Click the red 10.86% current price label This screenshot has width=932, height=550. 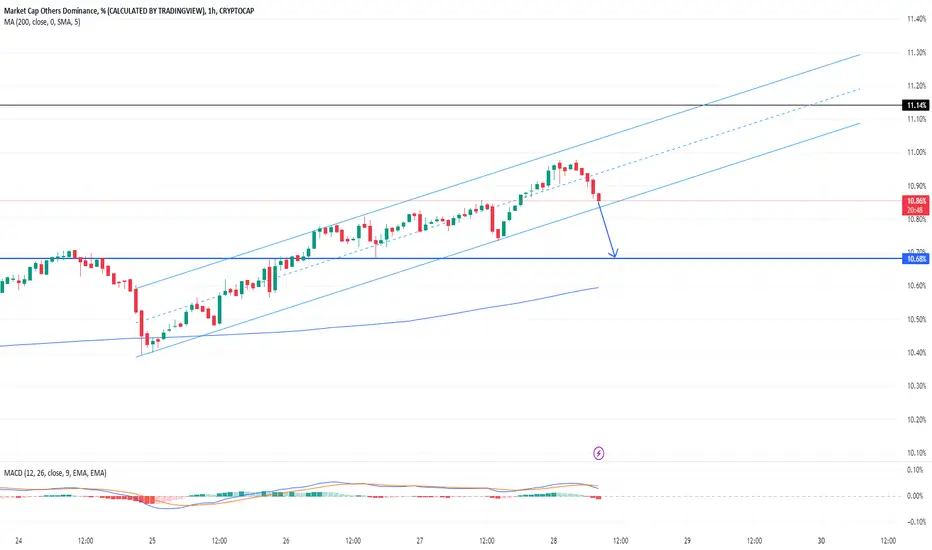[x=915, y=205]
